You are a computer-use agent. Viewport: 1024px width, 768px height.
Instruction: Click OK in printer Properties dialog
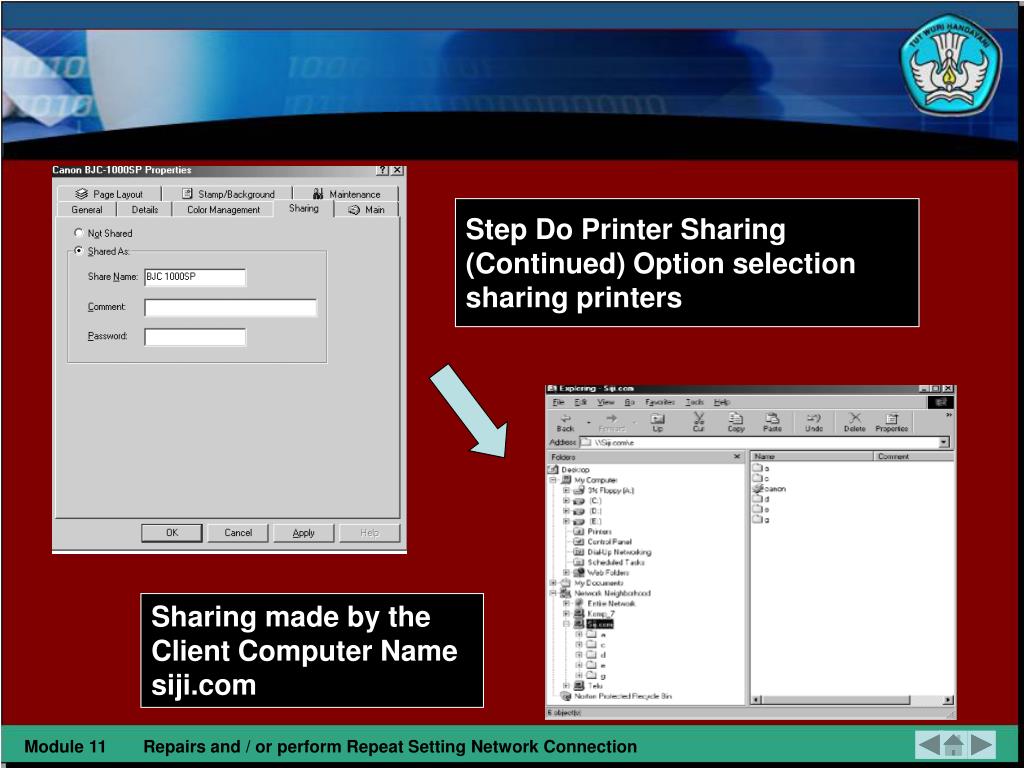pos(172,533)
